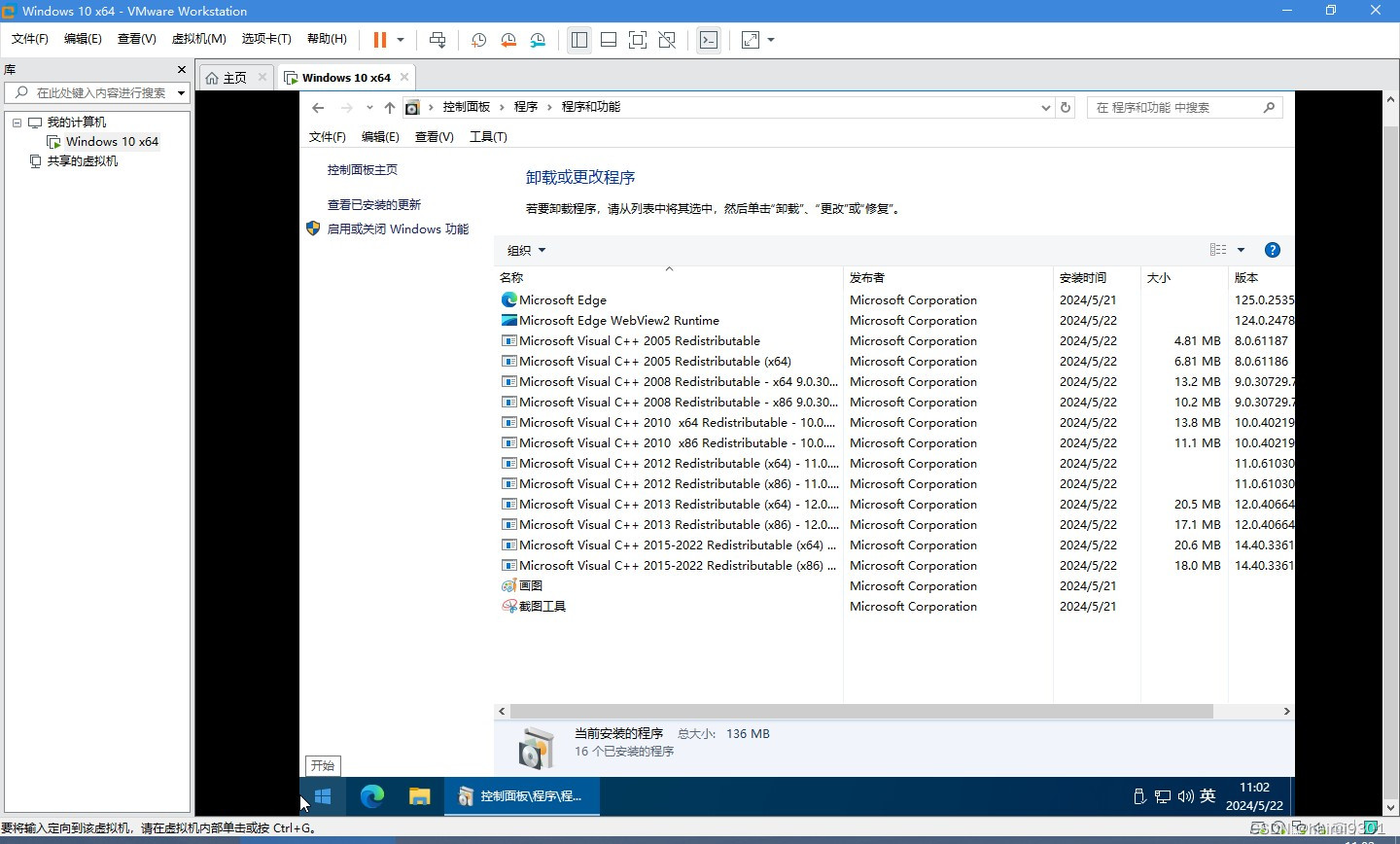Image resolution: width=1400 pixels, height=844 pixels.
Task: Click 程序 in the breadcrumb path
Action: coord(526,107)
